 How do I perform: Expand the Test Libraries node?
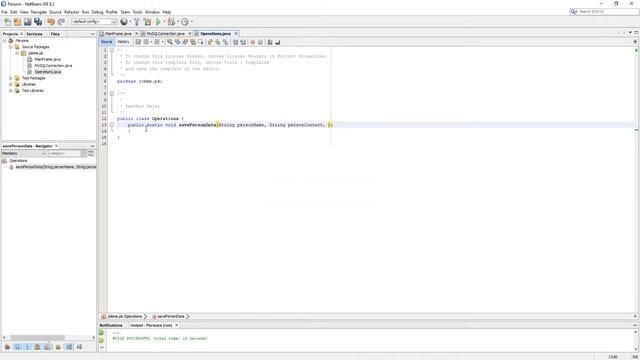coord(11,91)
